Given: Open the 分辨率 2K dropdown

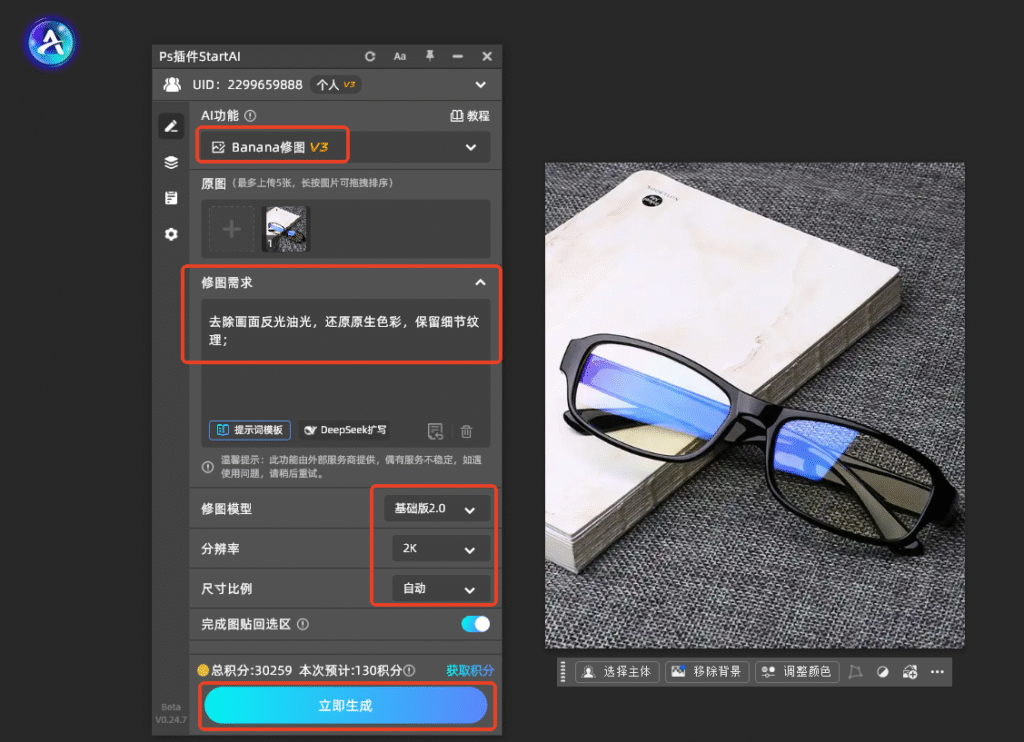Looking at the screenshot, I should 441,549.
